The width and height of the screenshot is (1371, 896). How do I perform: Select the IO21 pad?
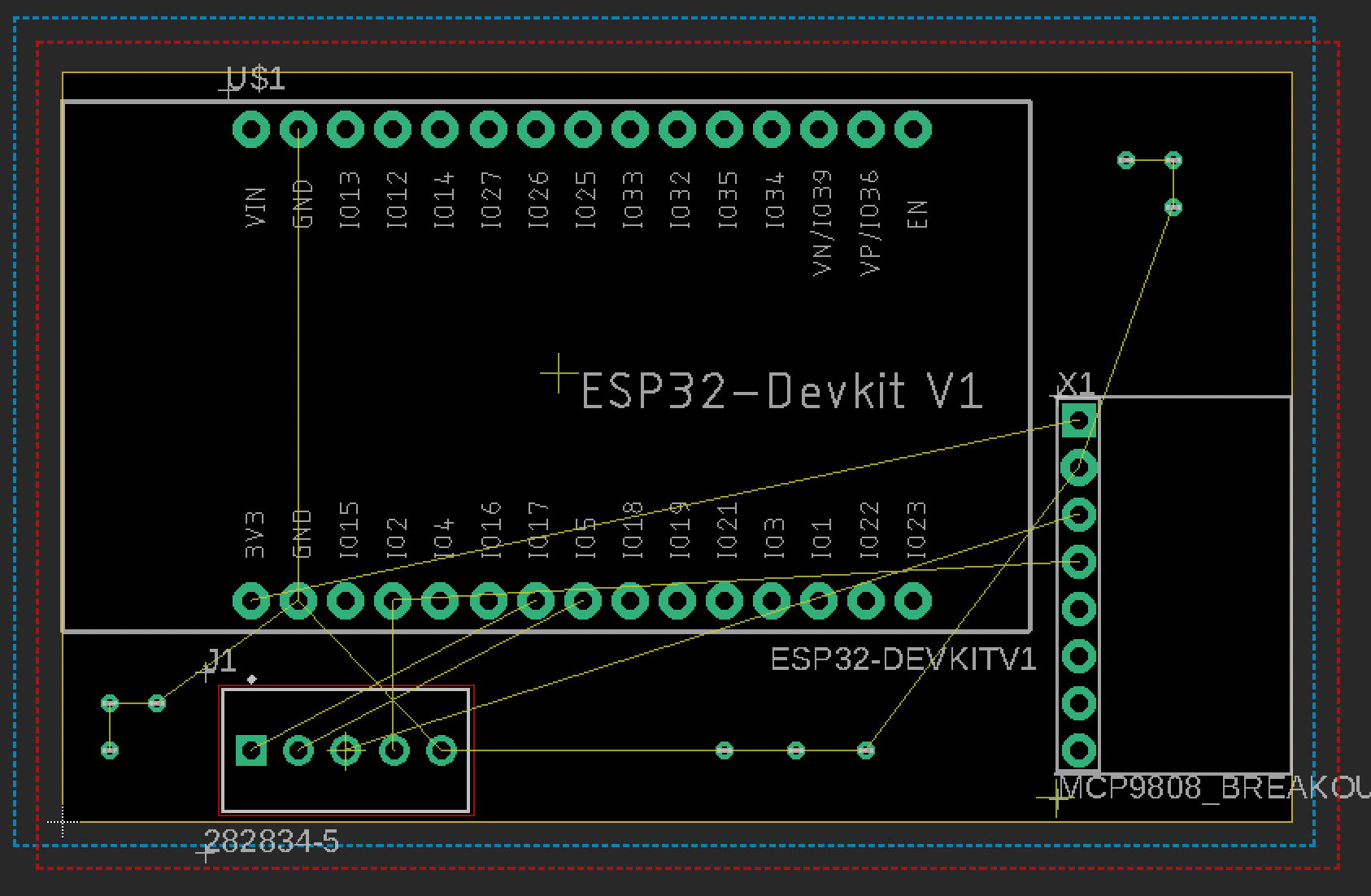(724, 602)
